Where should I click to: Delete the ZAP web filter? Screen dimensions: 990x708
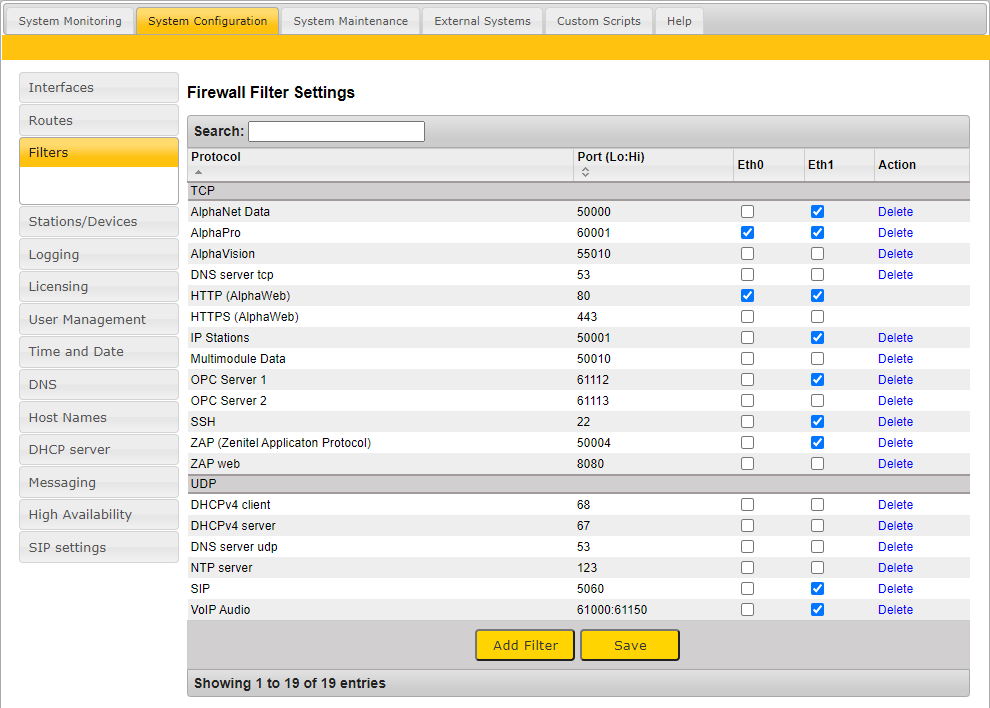tap(895, 464)
